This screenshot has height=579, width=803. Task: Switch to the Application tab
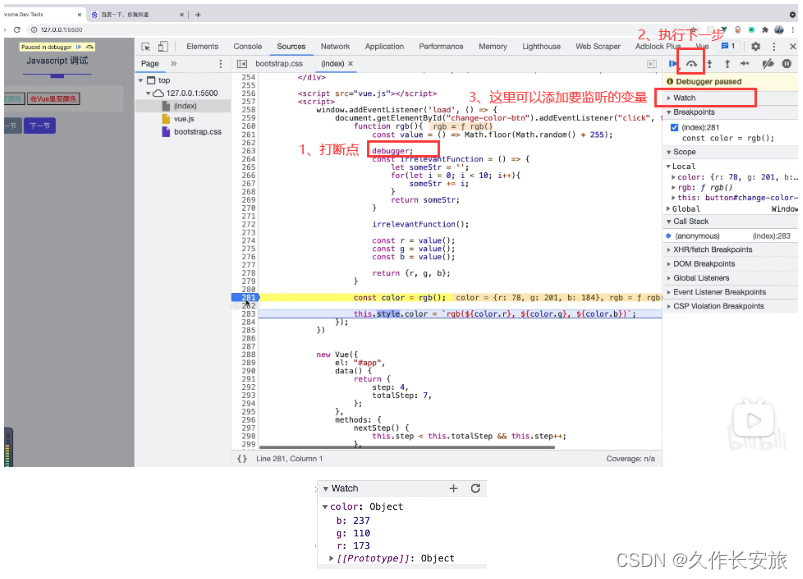coord(384,47)
